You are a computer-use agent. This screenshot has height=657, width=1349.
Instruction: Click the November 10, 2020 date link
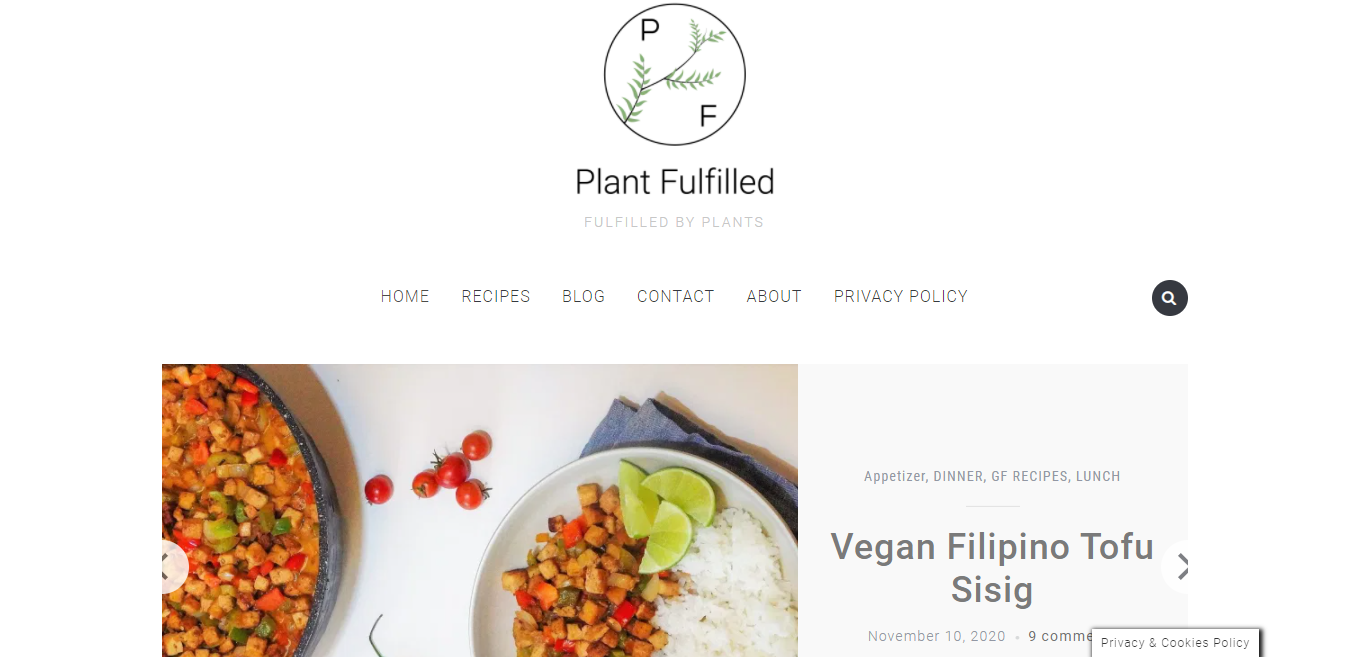click(x=937, y=636)
